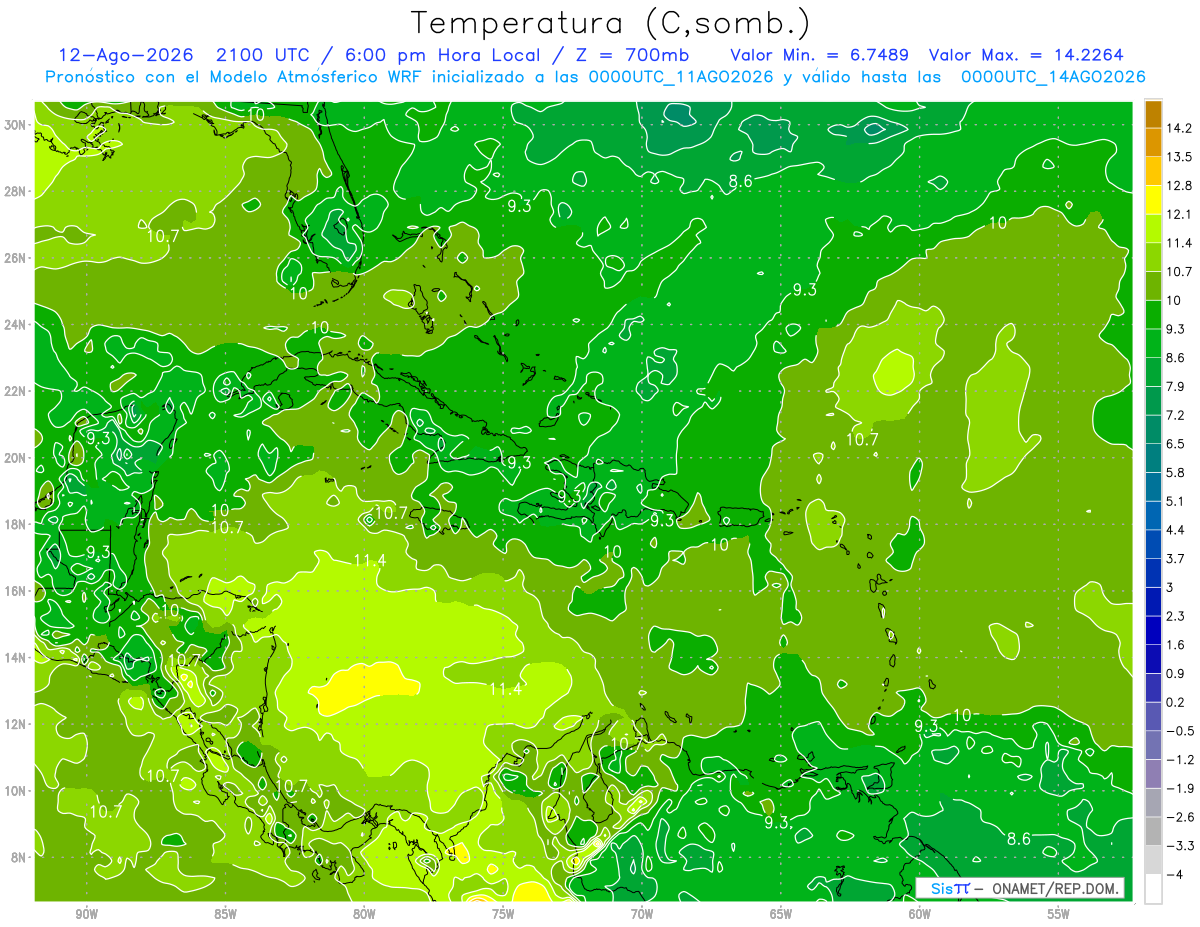Image resolution: width=1200 pixels, height=927 pixels.
Task: Pick the white legend swatch below -4
Action: click(1153, 889)
